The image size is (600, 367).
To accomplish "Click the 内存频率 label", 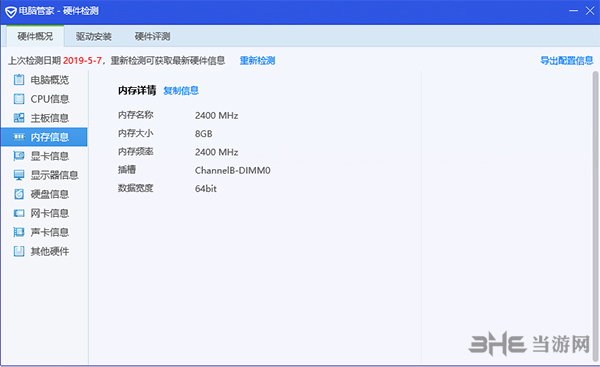I will [x=135, y=152].
